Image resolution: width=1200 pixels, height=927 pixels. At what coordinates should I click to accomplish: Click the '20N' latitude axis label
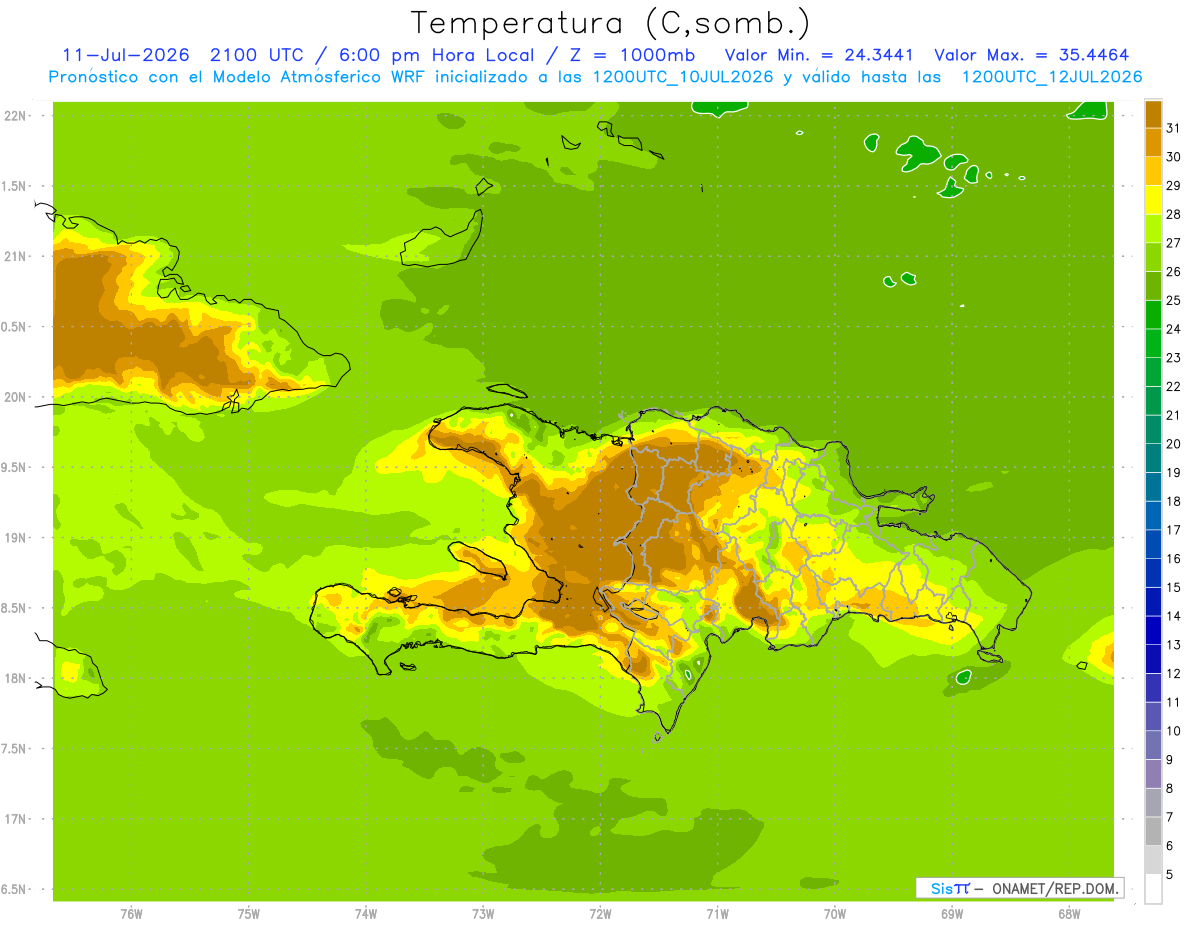[x=16, y=397]
